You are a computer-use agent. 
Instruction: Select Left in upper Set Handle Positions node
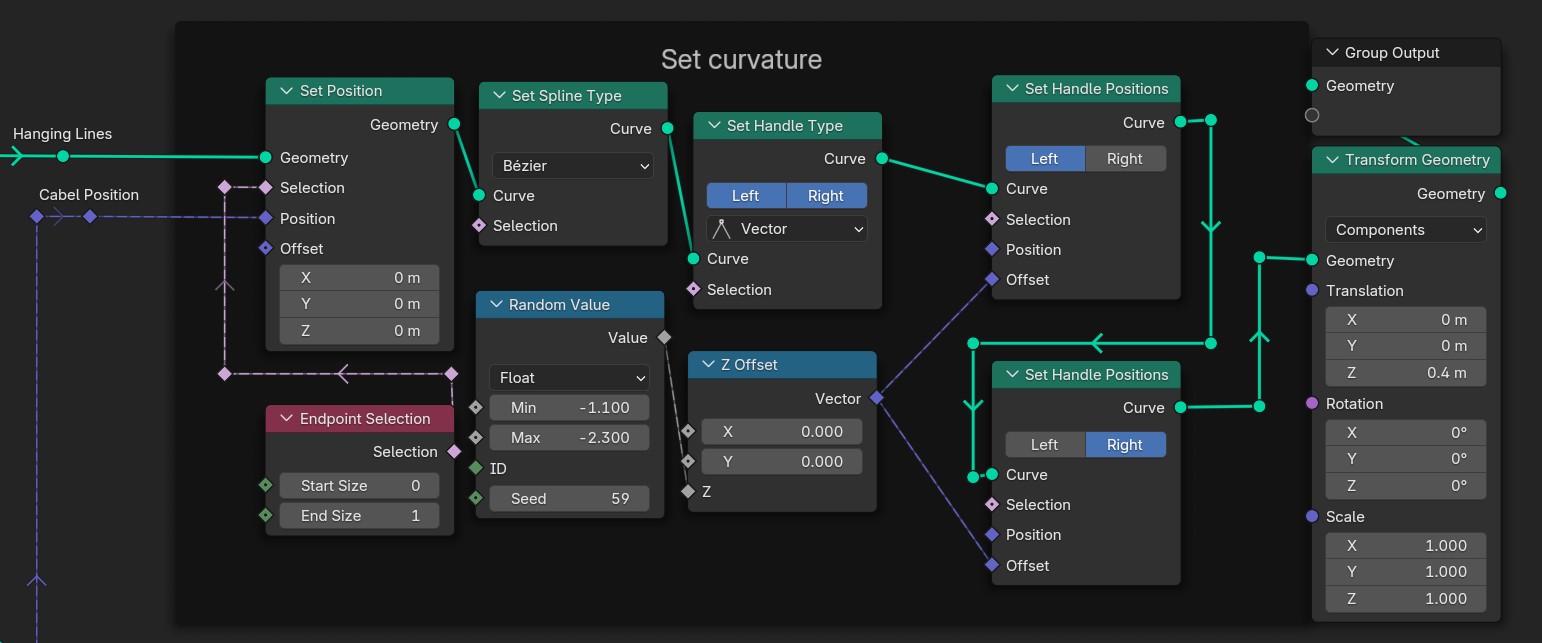(1045, 159)
